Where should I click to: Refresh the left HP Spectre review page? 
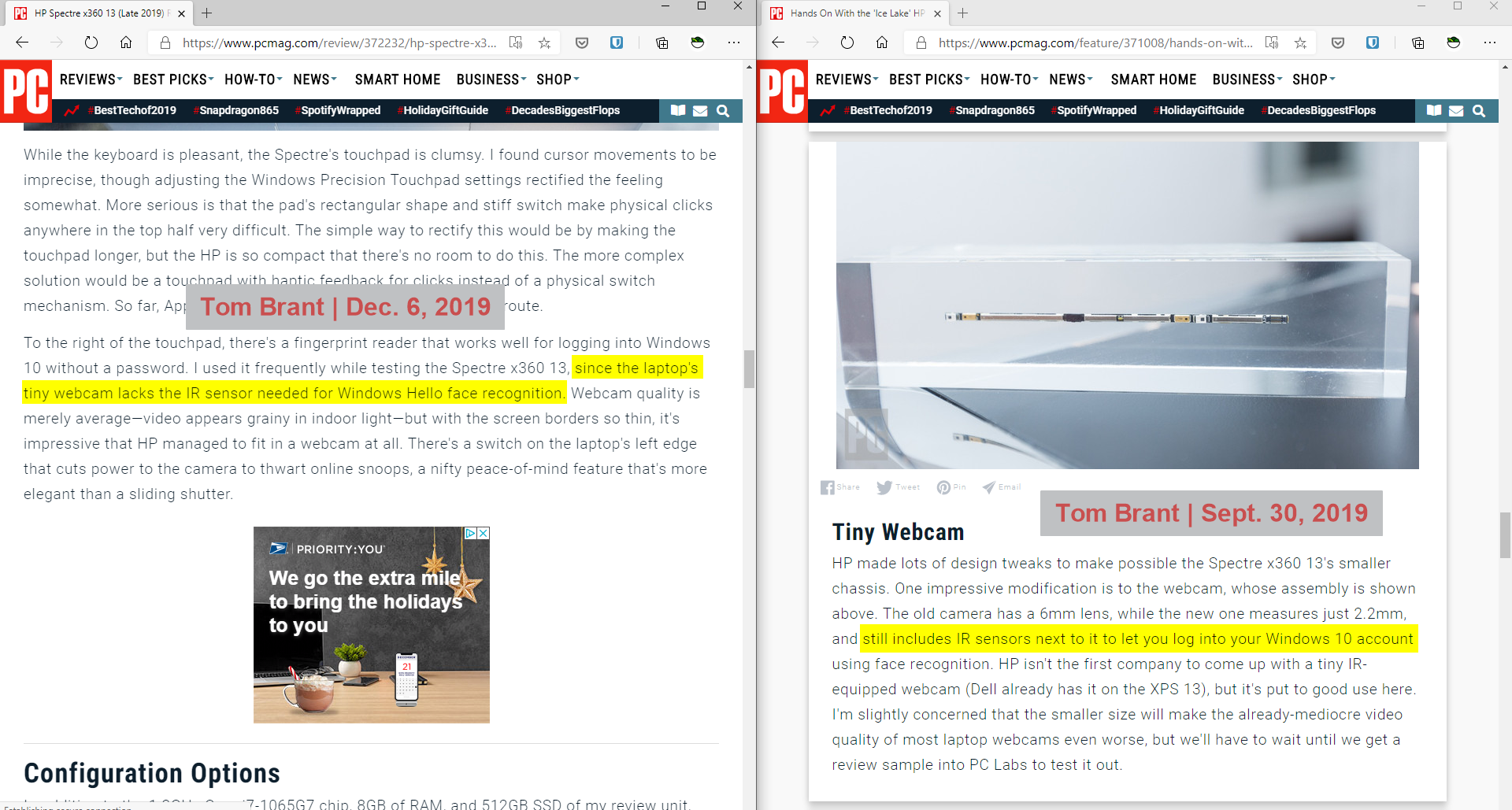pos(91,43)
